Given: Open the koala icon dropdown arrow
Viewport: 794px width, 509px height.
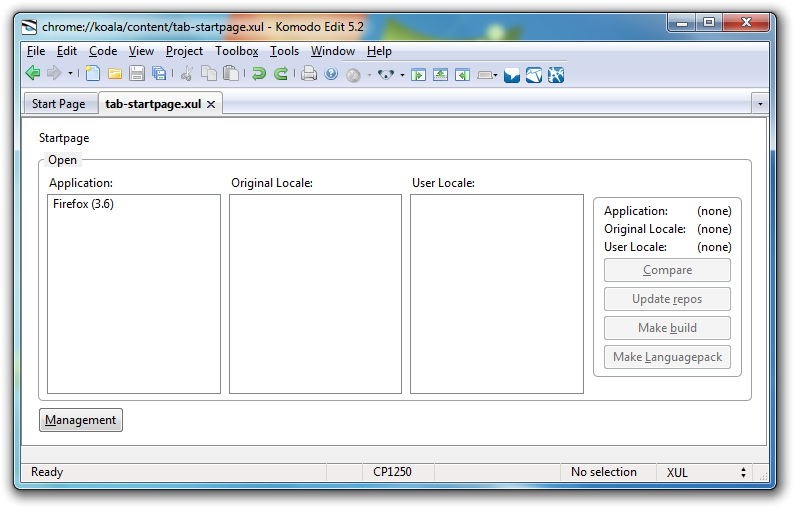Looking at the screenshot, I should [403, 75].
